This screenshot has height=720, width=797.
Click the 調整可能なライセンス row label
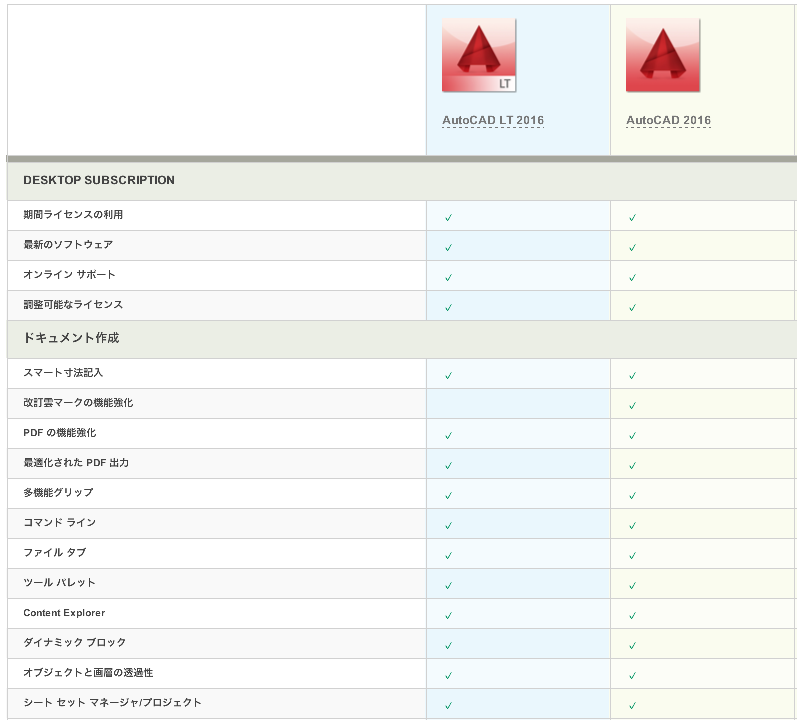click(73, 304)
